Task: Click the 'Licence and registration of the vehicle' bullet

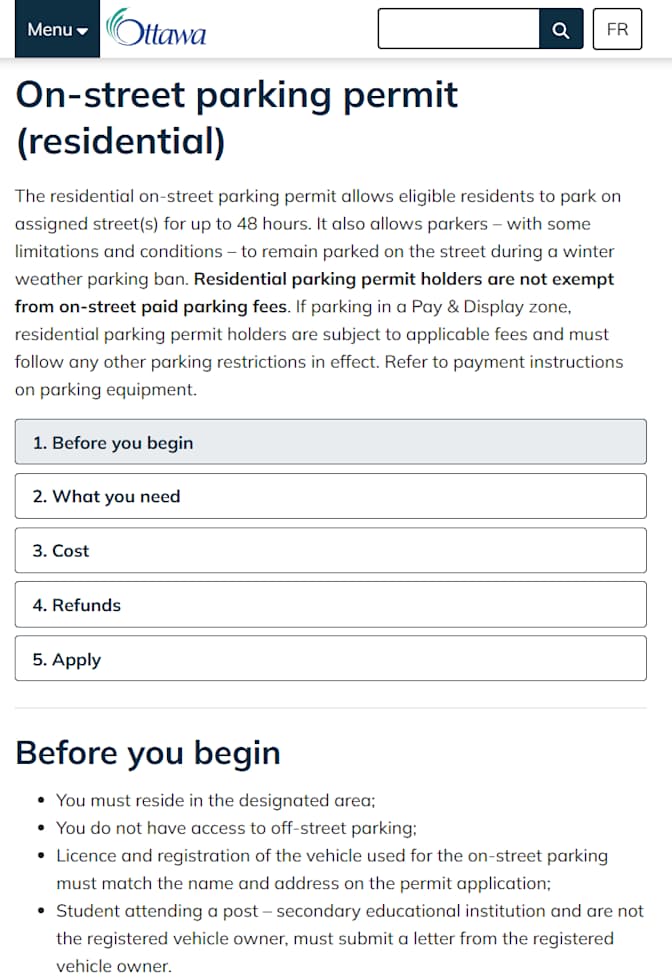Action: pos(332,869)
